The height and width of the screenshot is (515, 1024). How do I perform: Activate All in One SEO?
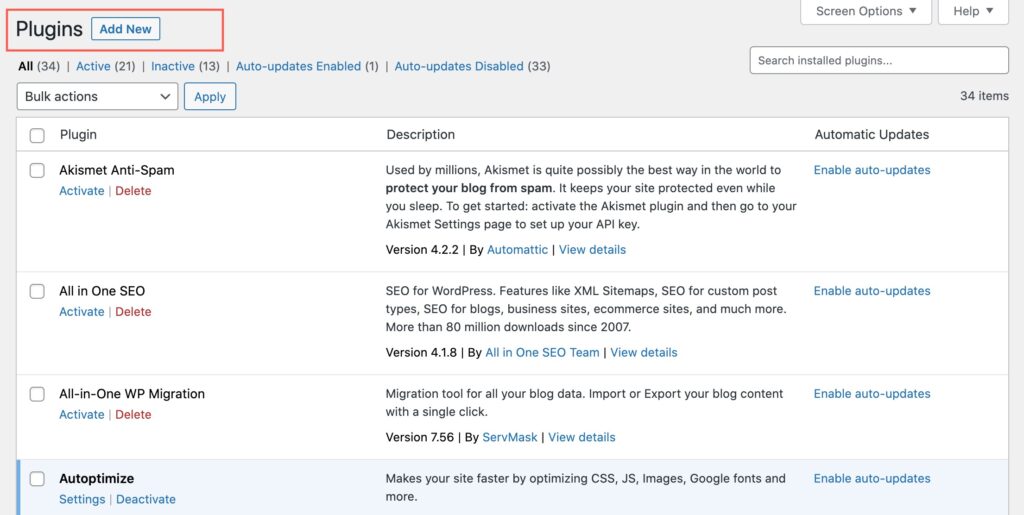[x=82, y=311]
